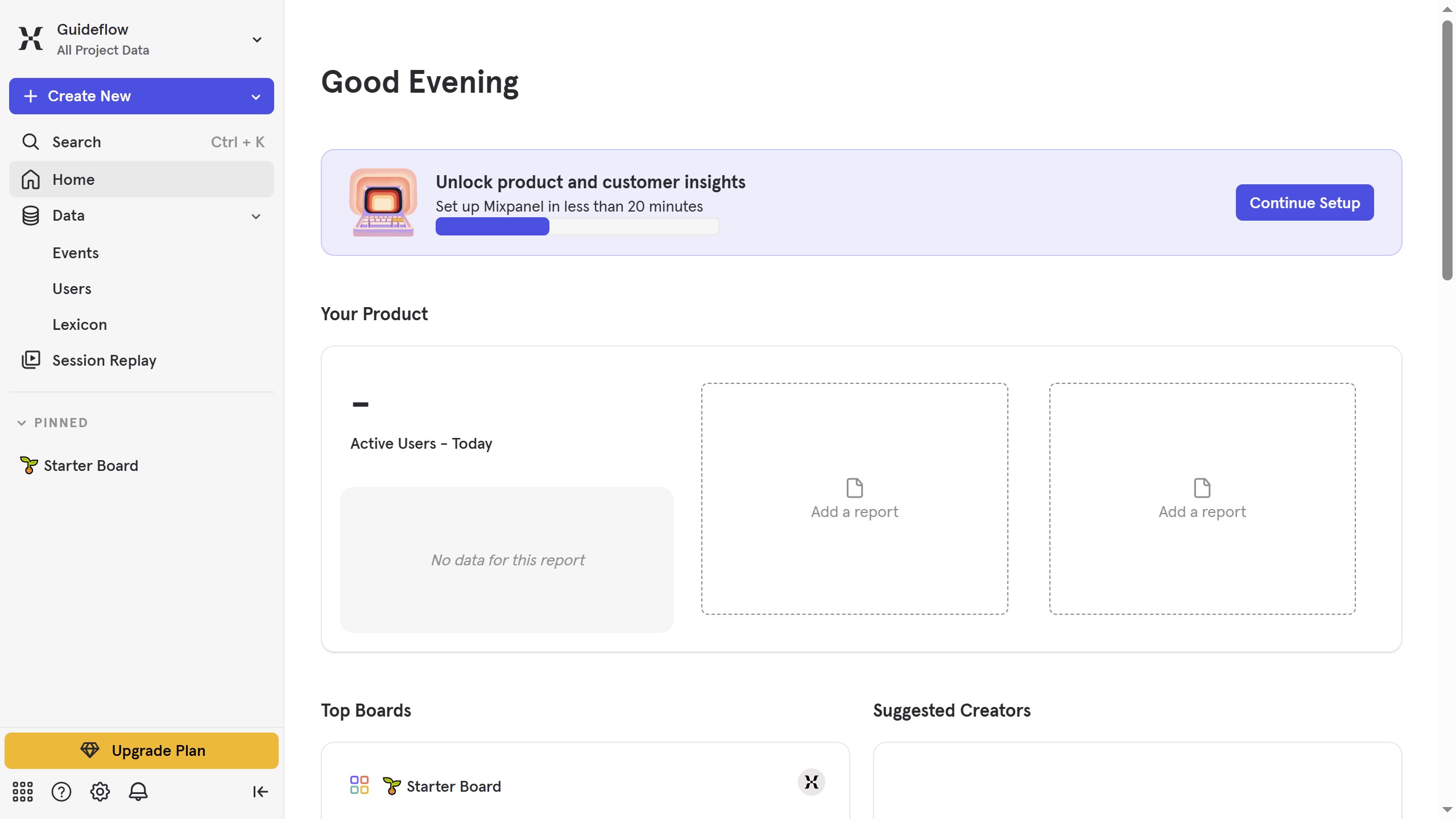Click the Mixpanel logo icon
This screenshot has height=819, width=1456.
31,39
